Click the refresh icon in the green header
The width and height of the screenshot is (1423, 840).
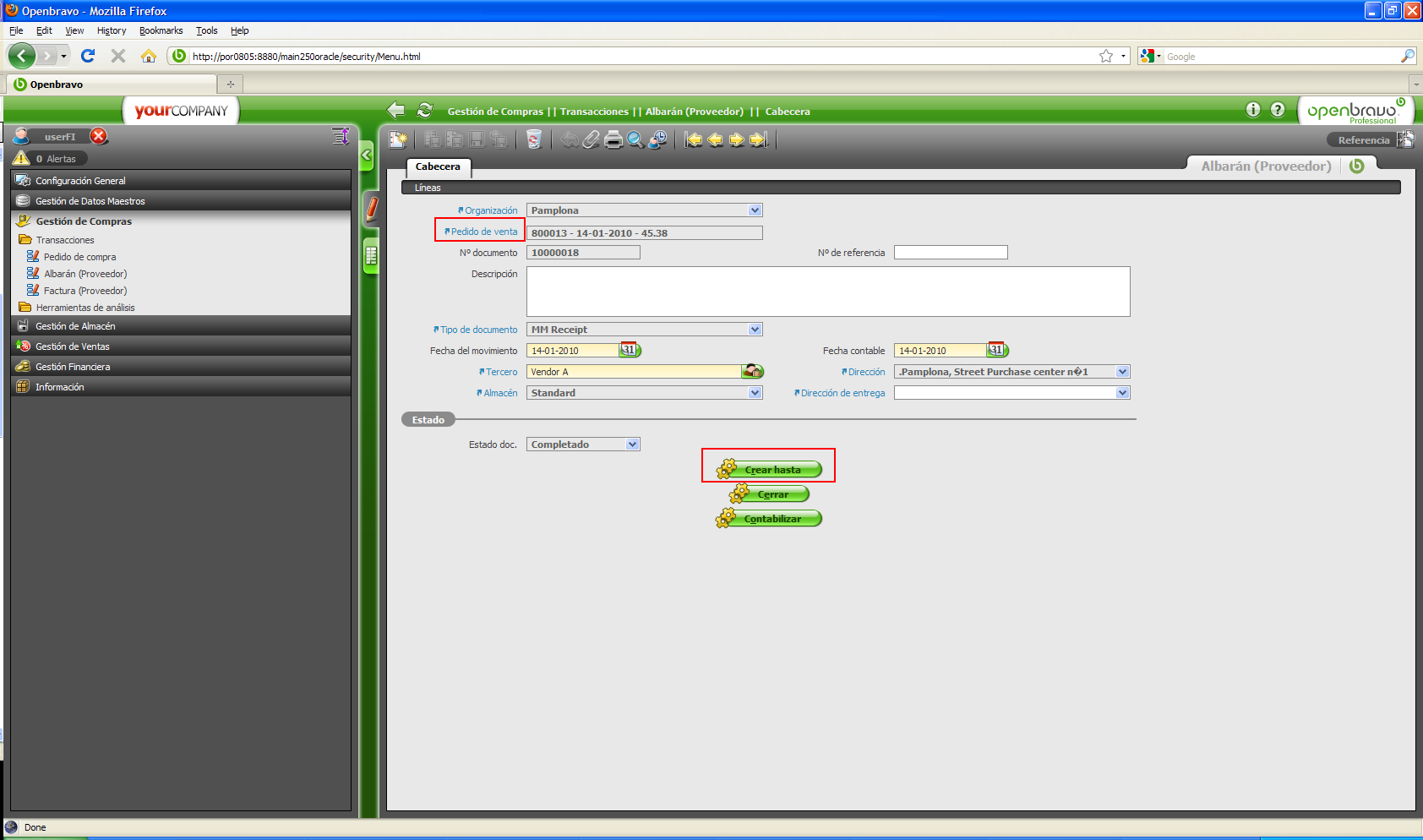coord(425,111)
